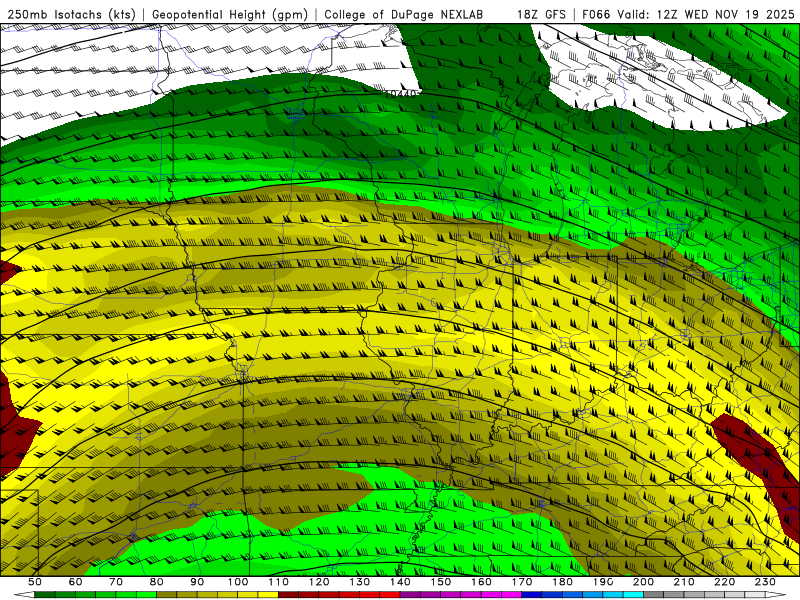Click the "120" legend scale value

319,582
